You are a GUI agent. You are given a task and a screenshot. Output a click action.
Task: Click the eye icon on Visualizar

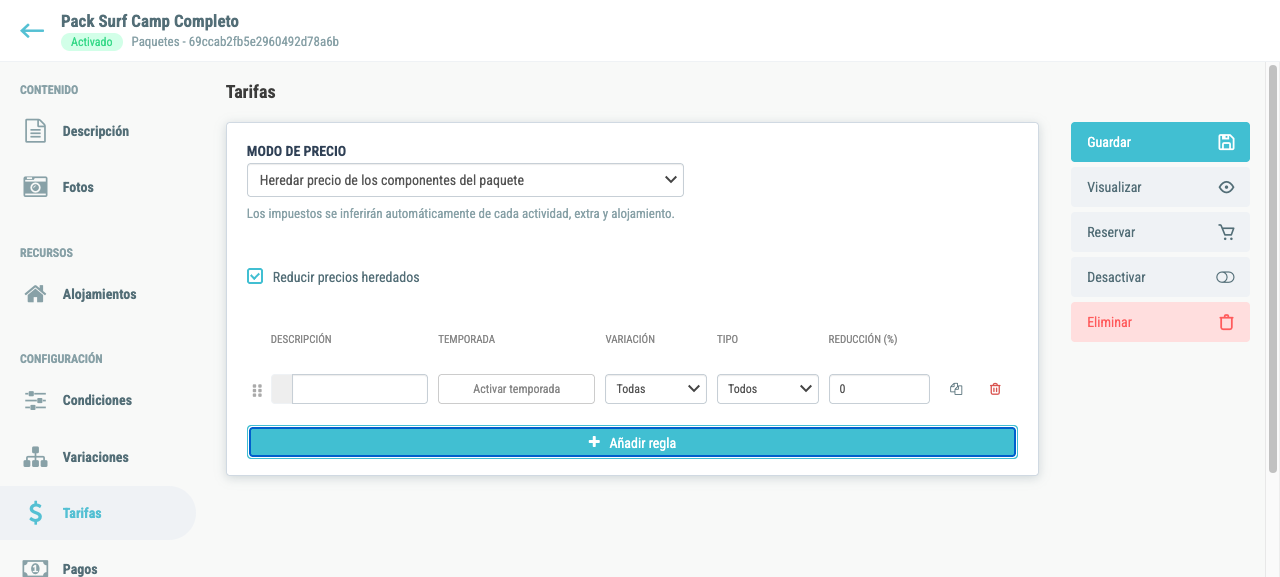point(1226,187)
